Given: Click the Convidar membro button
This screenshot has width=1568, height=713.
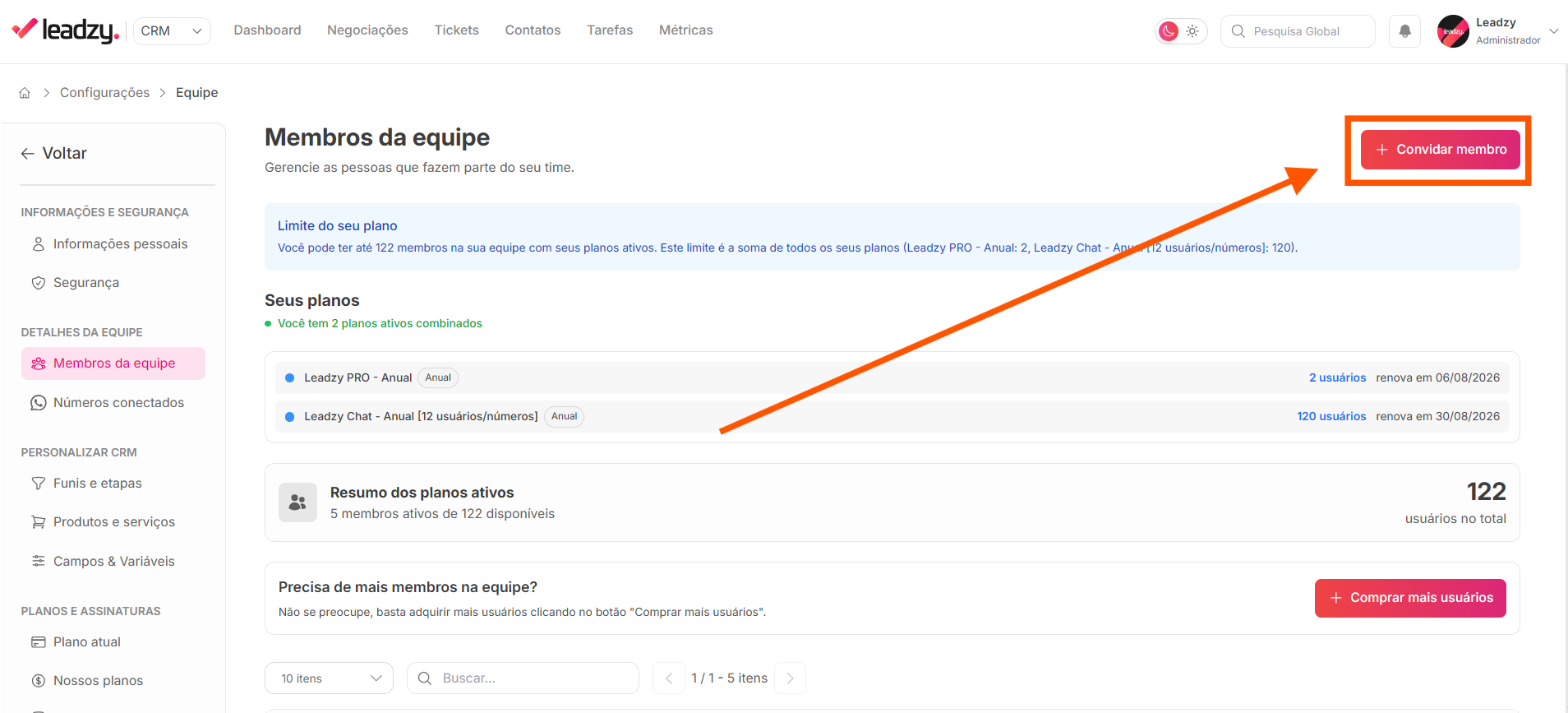Looking at the screenshot, I should [x=1440, y=150].
